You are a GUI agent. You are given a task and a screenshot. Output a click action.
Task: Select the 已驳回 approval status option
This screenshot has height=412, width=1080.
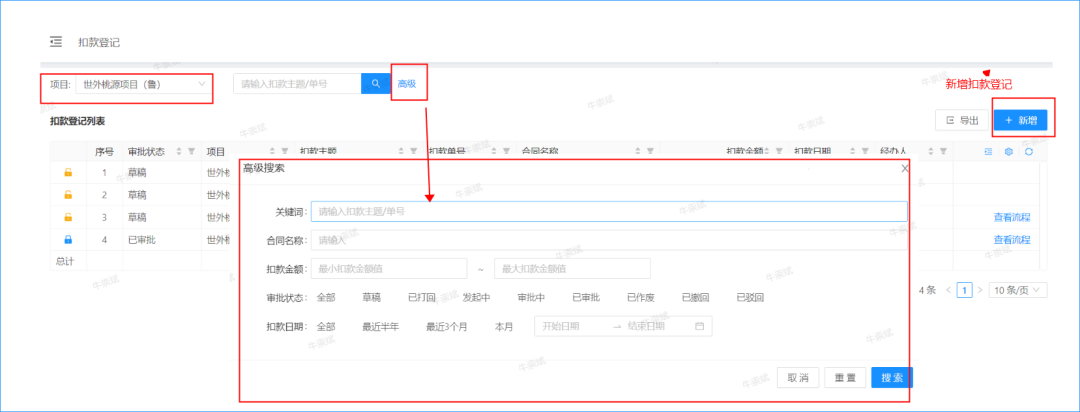click(x=750, y=298)
